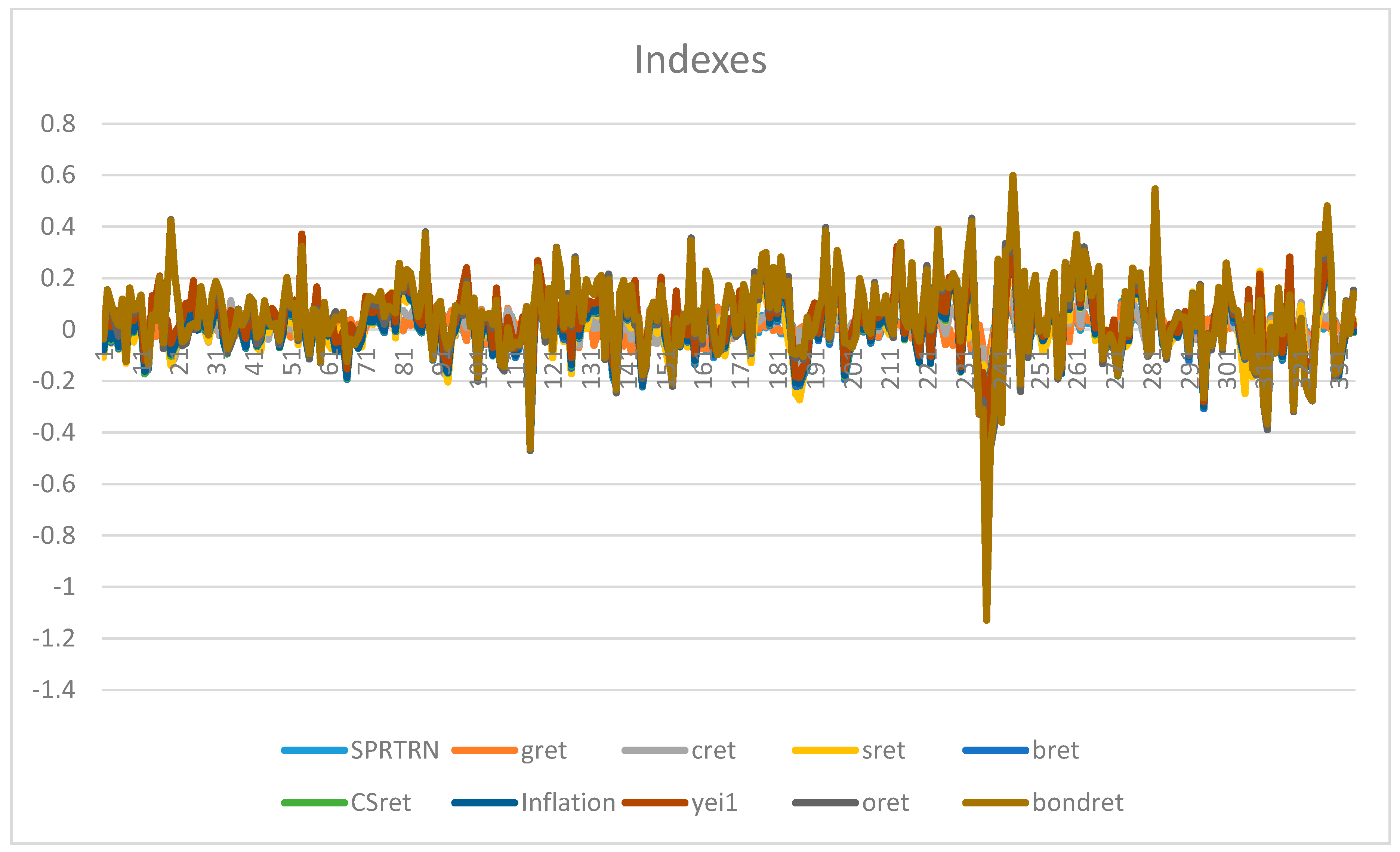Click the oret legend label
Viewport: 1400px width, 852px height.
885,803
